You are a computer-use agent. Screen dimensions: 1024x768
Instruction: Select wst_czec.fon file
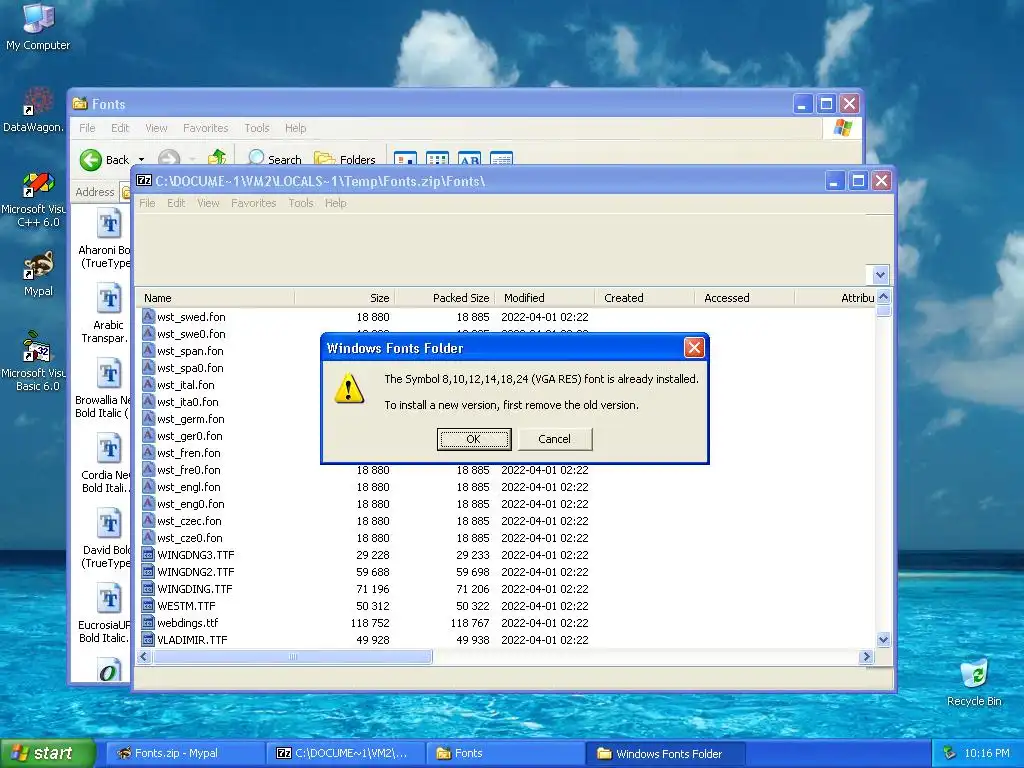click(182, 520)
